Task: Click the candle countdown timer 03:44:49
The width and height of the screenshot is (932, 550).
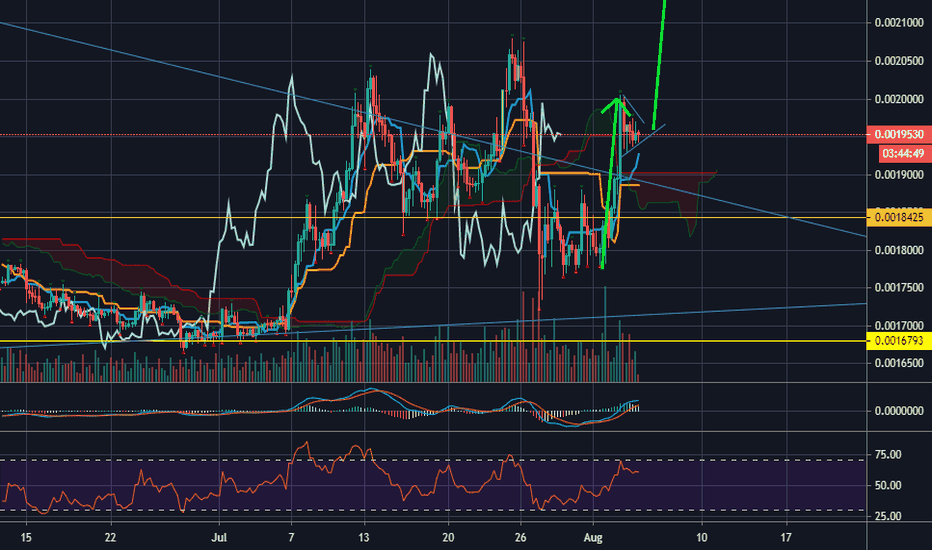Action: pyautogui.click(x=903, y=154)
